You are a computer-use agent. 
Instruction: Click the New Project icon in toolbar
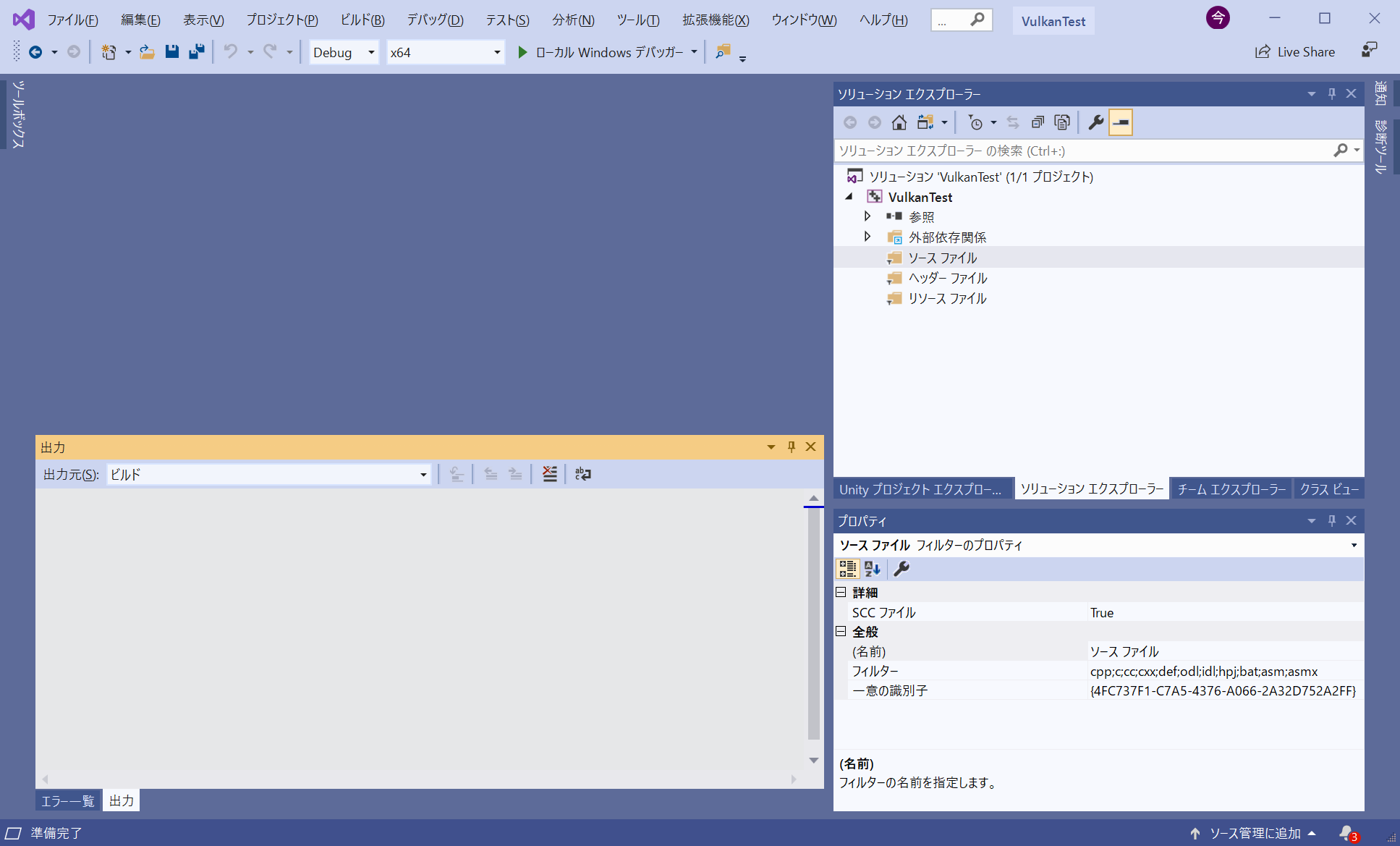pos(109,52)
